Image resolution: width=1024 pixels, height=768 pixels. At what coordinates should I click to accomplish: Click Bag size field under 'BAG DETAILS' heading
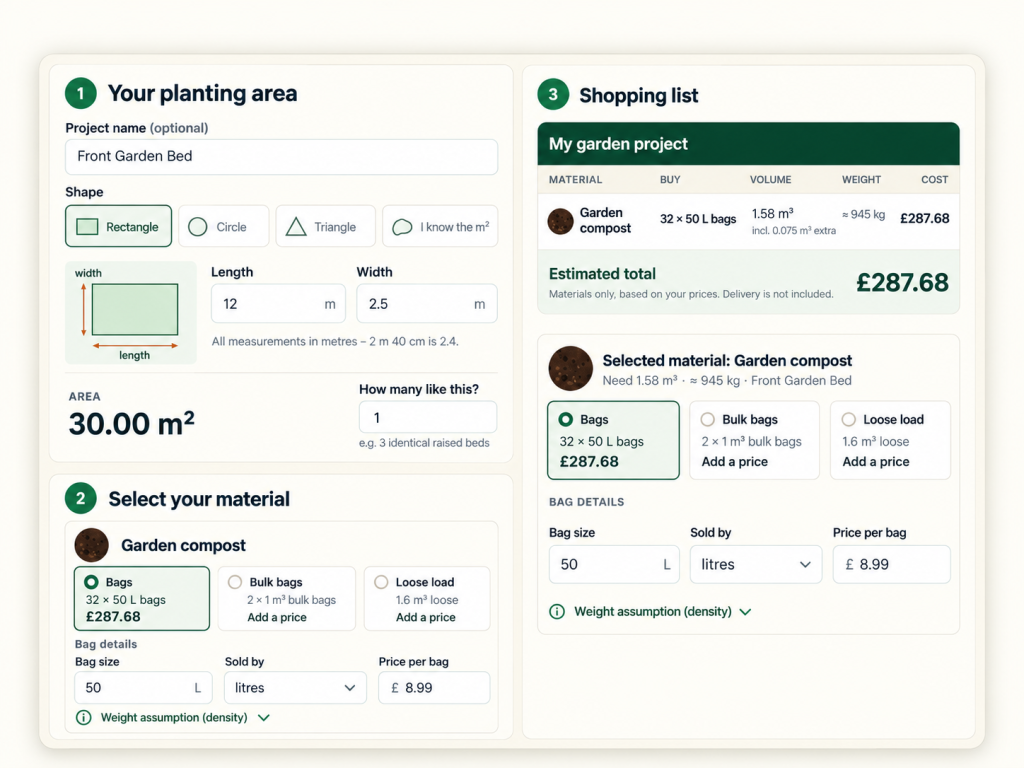[x=614, y=564]
